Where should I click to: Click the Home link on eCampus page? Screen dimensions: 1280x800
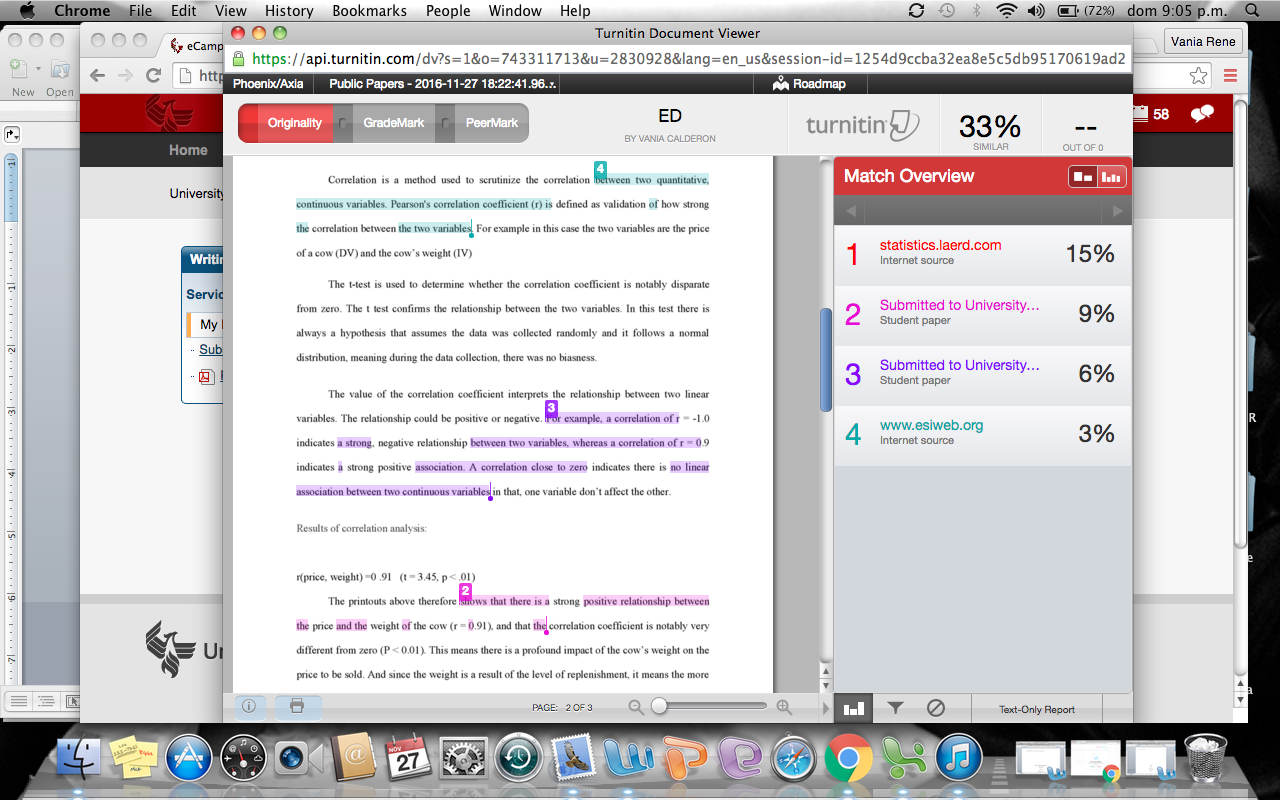click(188, 150)
